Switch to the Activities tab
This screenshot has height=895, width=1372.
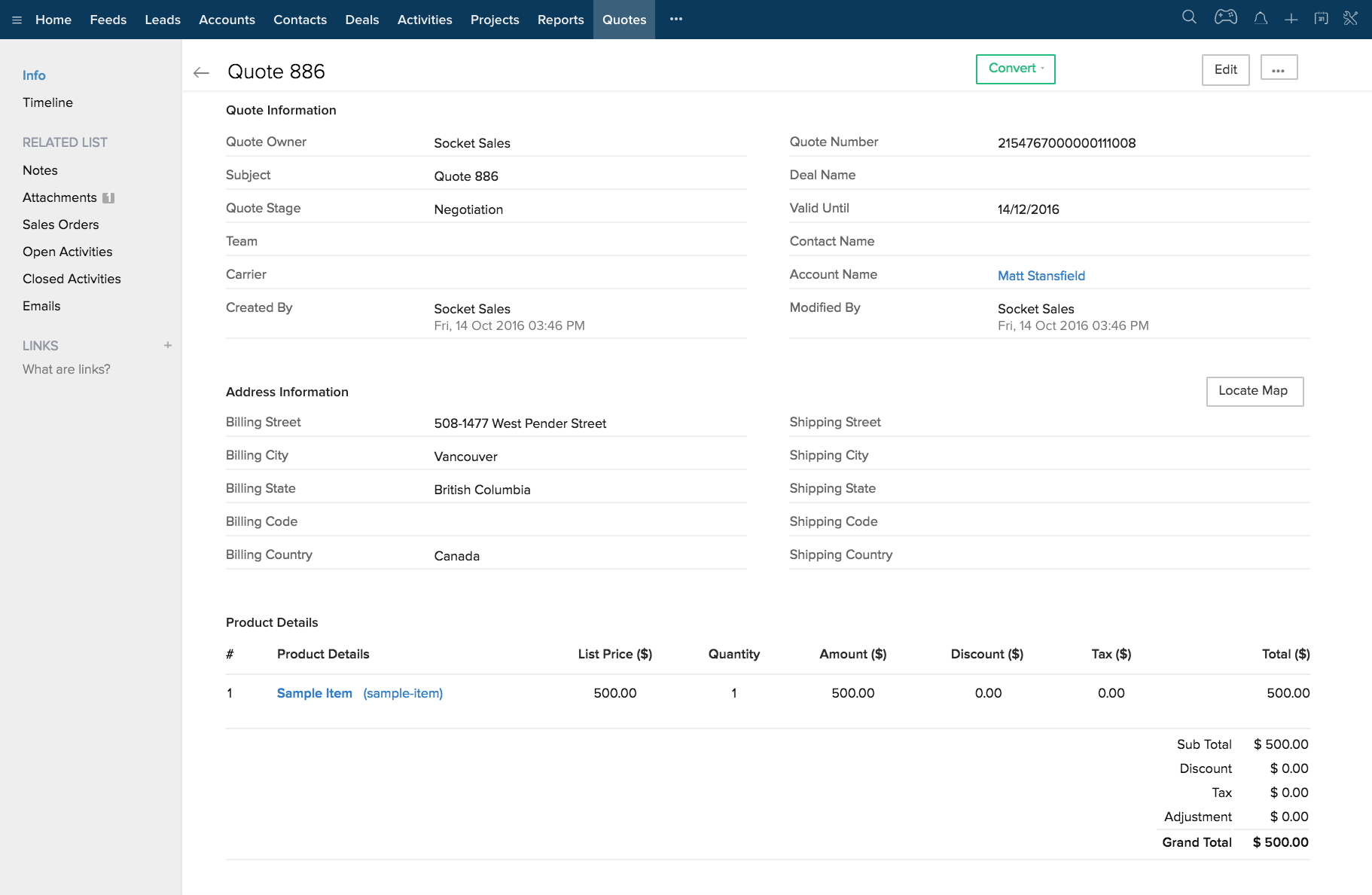click(x=425, y=20)
